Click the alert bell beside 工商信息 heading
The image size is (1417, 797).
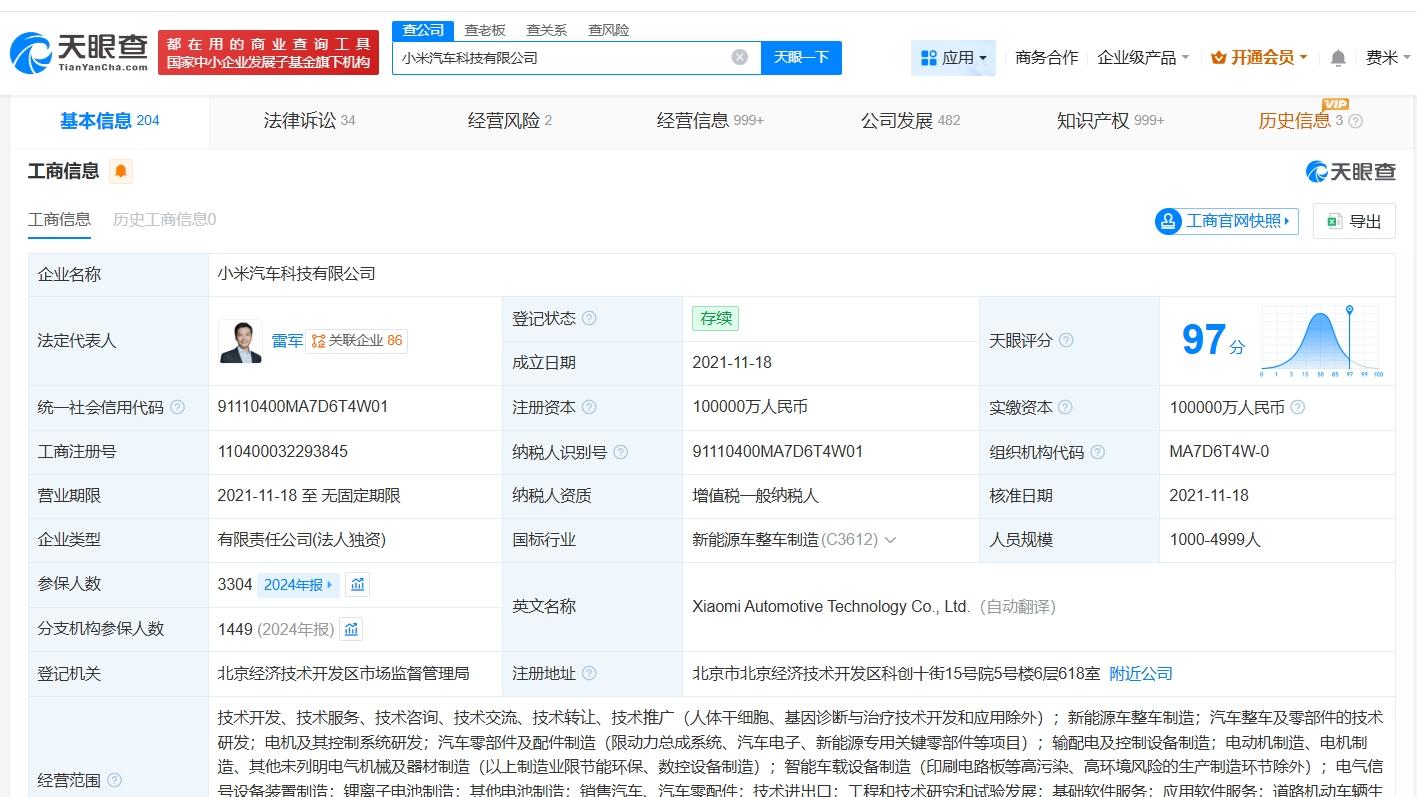[120, 171]
